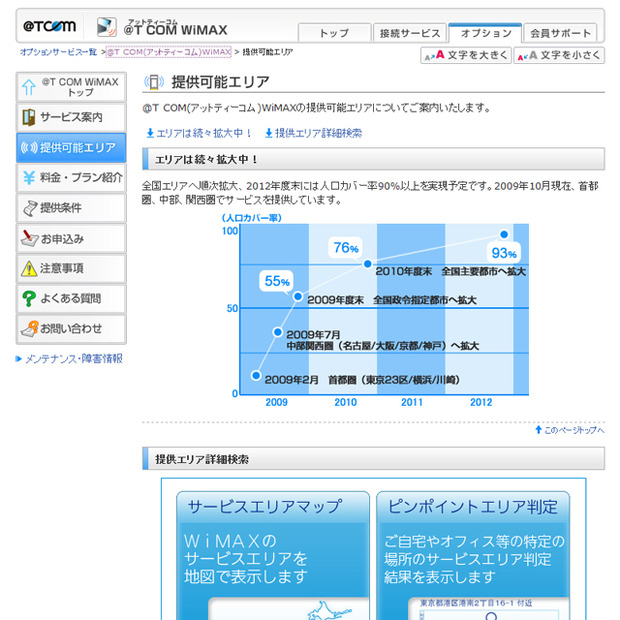
Task: Click the pen icon for お申込み
Action: pyautogui.click(x=29, y=238)
